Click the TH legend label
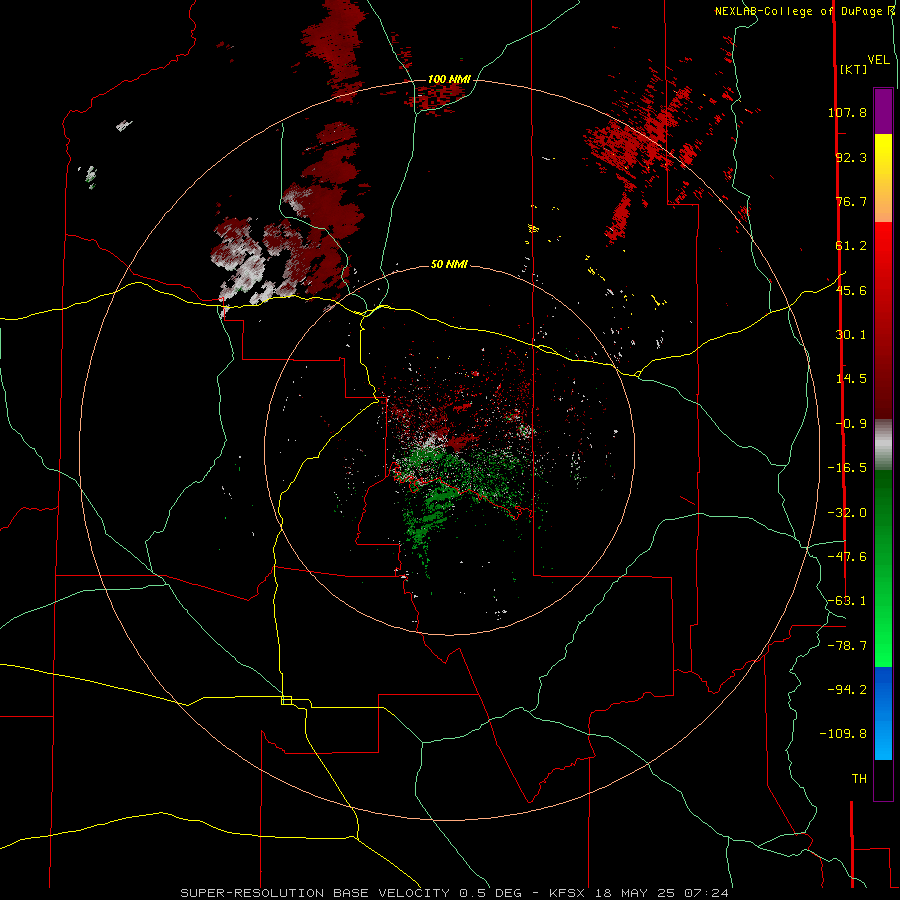The height and width of the screenshot is (900, 900). (859, 779)
